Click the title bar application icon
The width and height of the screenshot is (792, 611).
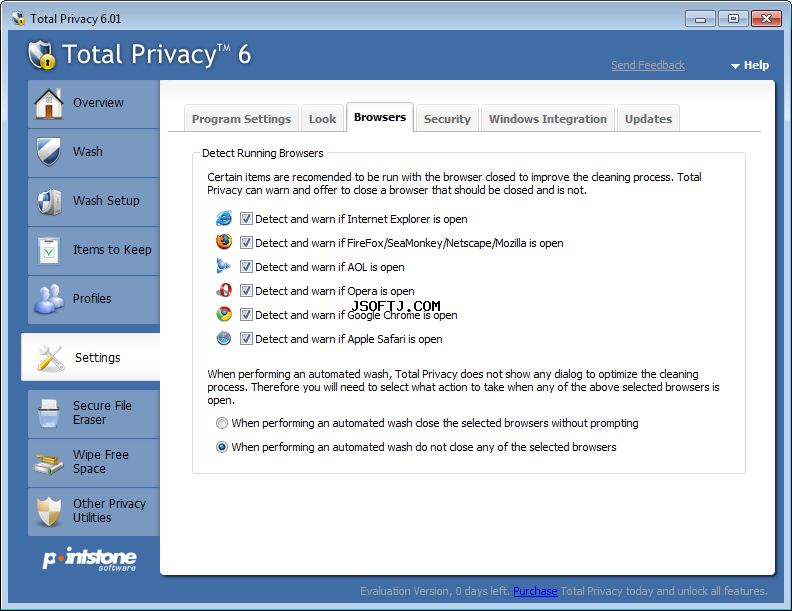point(18,19)
